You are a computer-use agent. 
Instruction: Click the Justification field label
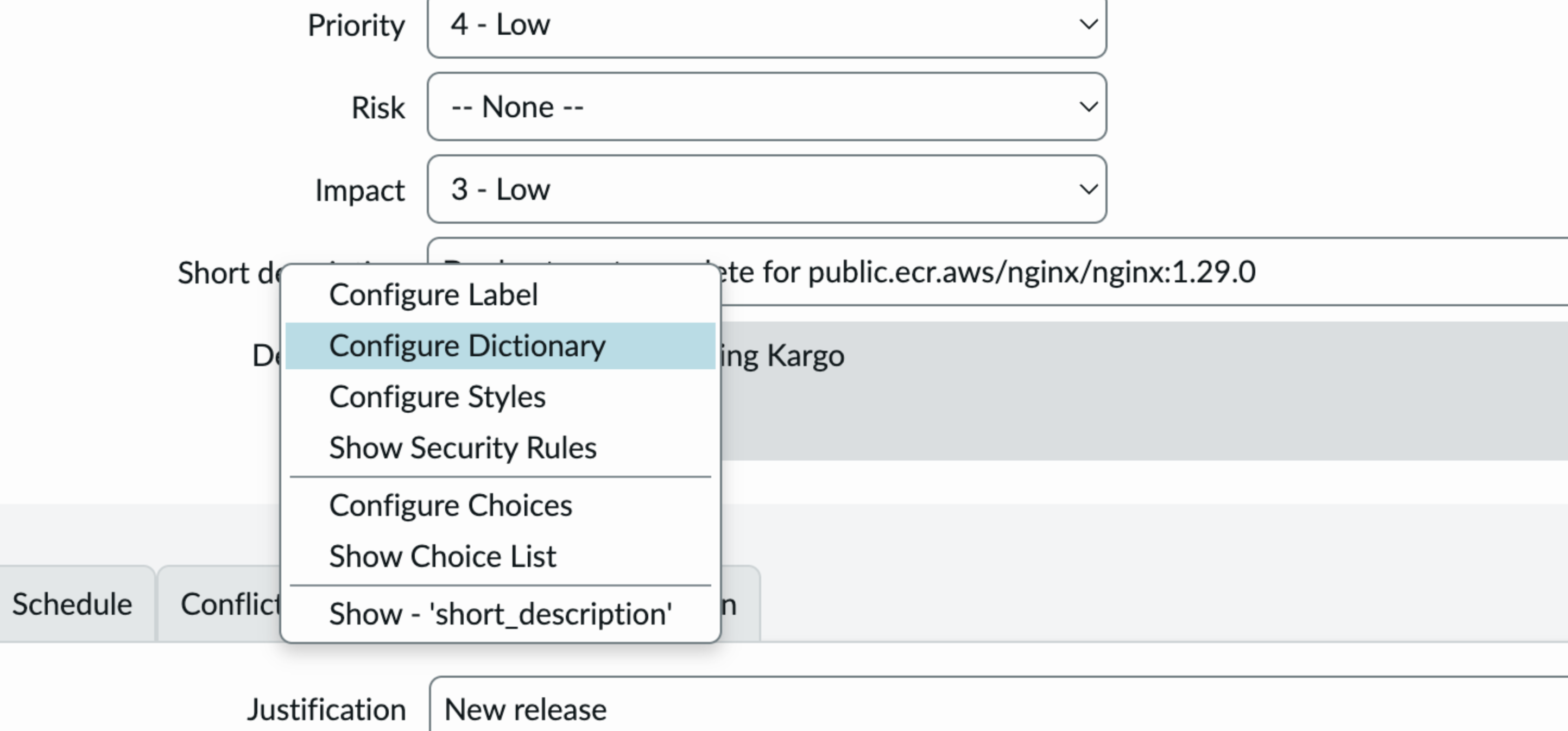pyautogui.click(x=326, y=710)
